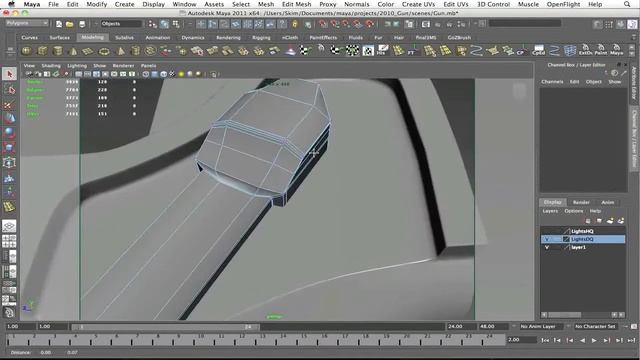The height and width of the screenshot is (360, 640).
Task: Click Open Scene folder icon
Action: (x=70, y=24)
